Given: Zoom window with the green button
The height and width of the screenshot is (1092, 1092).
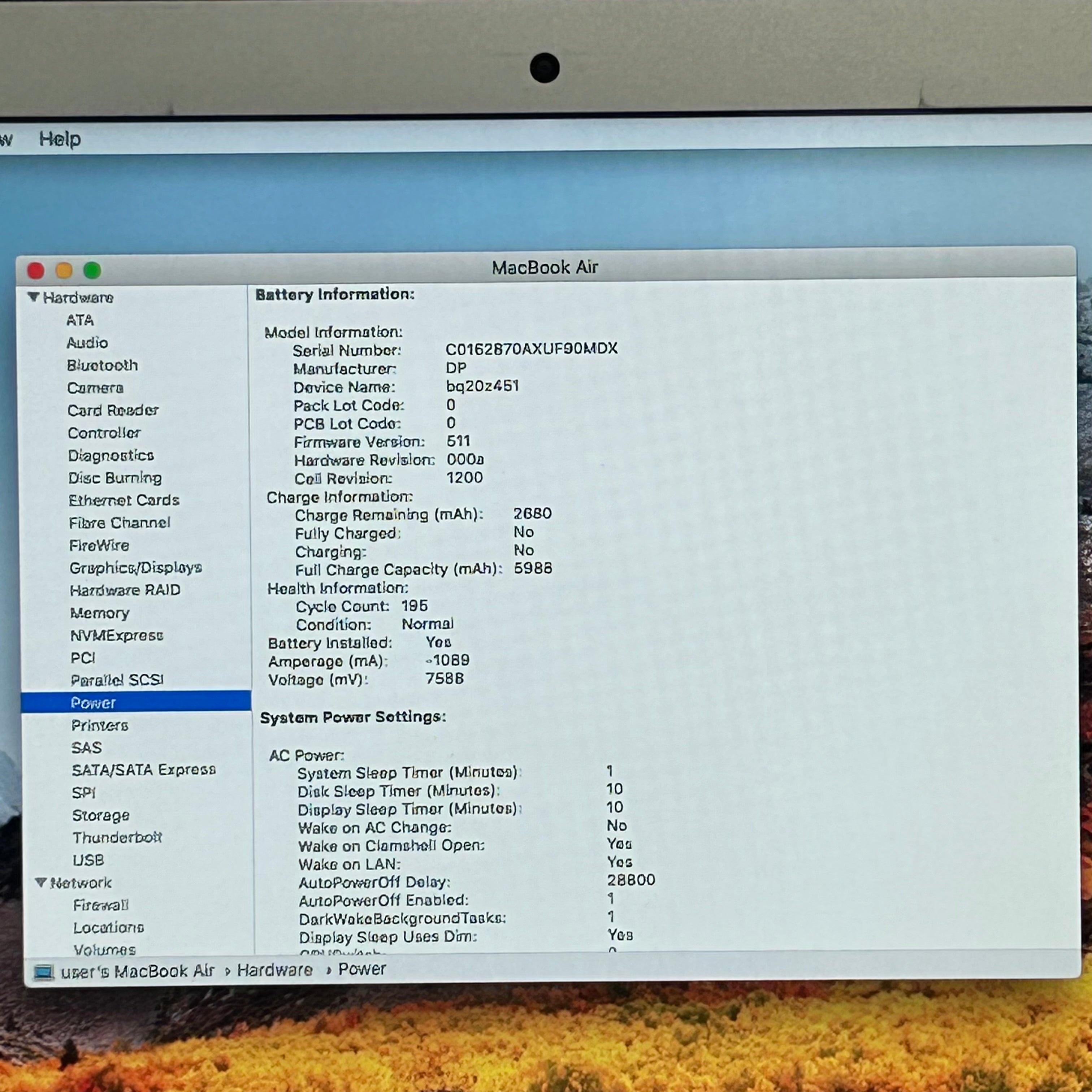Looking at the screenshot, I should tap(92, 271).
